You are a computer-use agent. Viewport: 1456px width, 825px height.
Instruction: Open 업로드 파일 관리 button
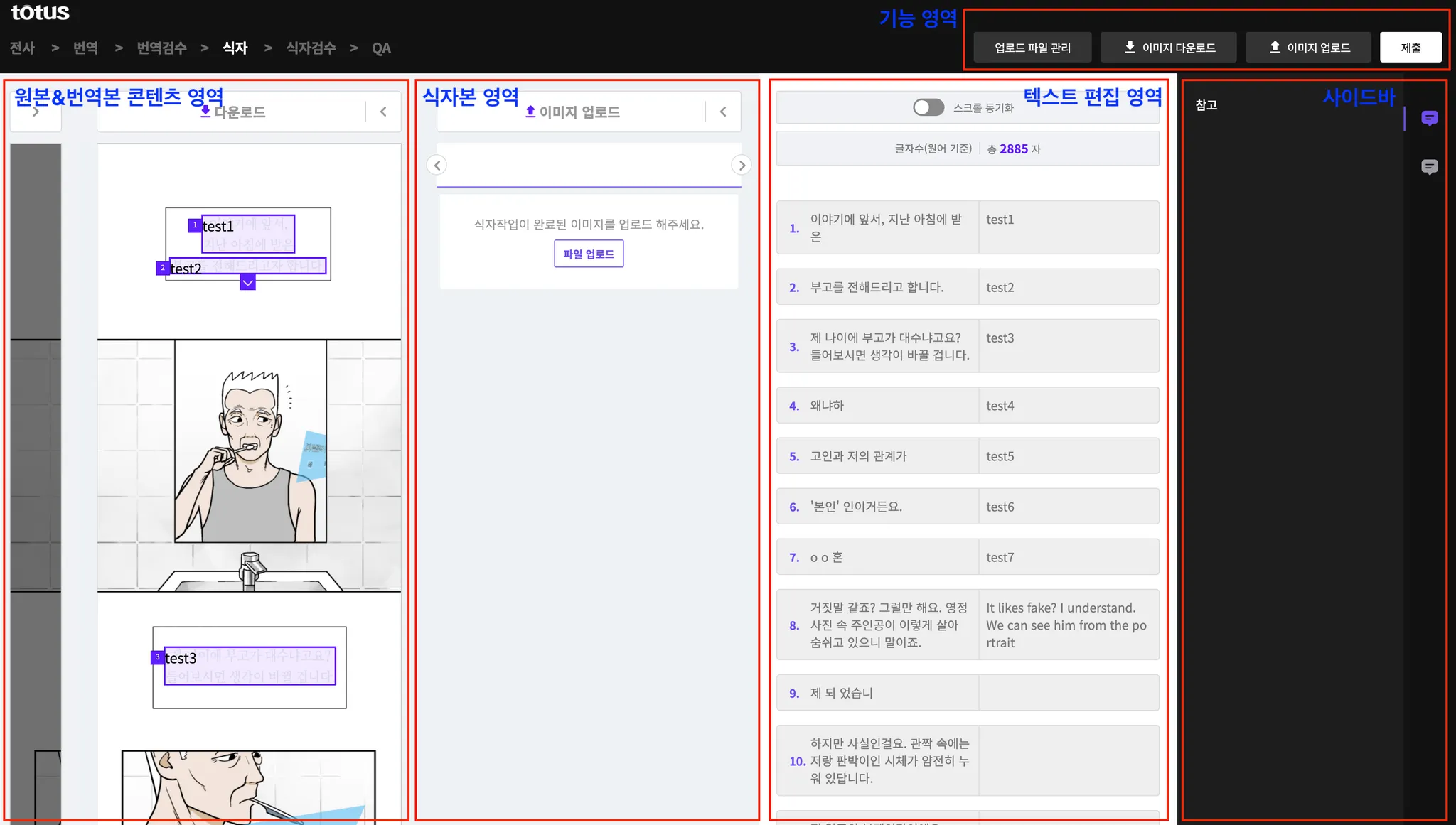[1032, 48]
